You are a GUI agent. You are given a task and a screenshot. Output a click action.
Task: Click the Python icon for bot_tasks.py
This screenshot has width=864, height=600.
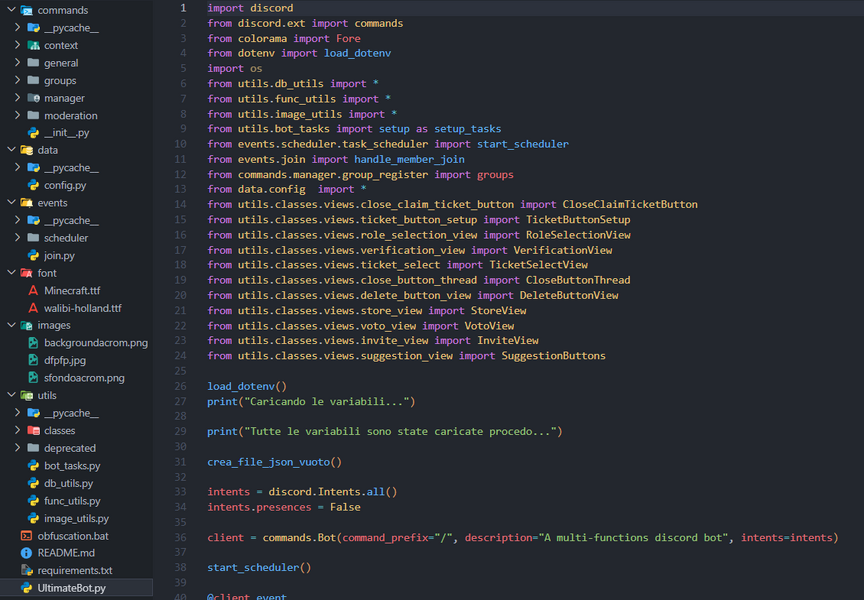click(33, 466)
